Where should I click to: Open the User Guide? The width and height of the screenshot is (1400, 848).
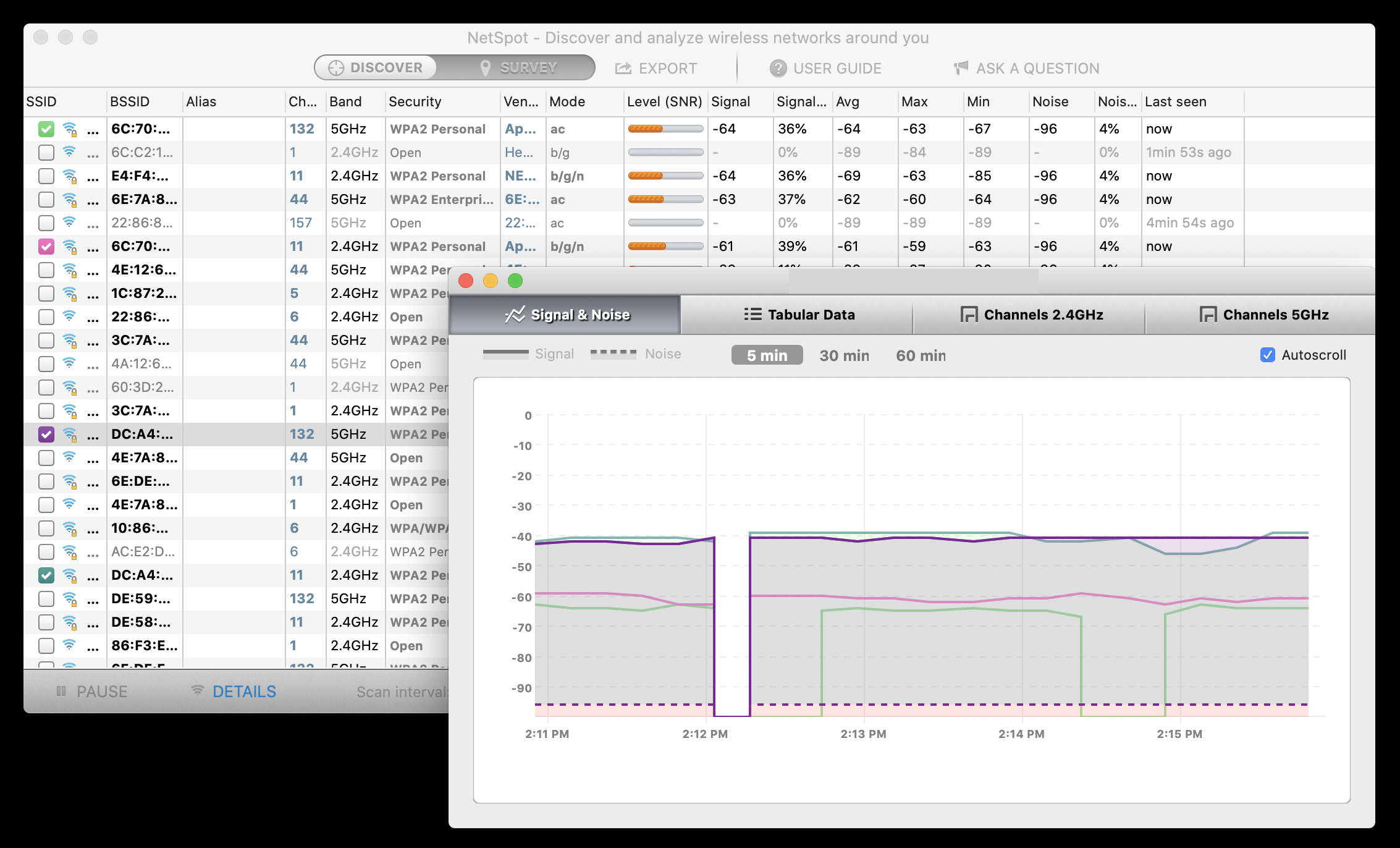pyautogui.click(x=825, y=68)
